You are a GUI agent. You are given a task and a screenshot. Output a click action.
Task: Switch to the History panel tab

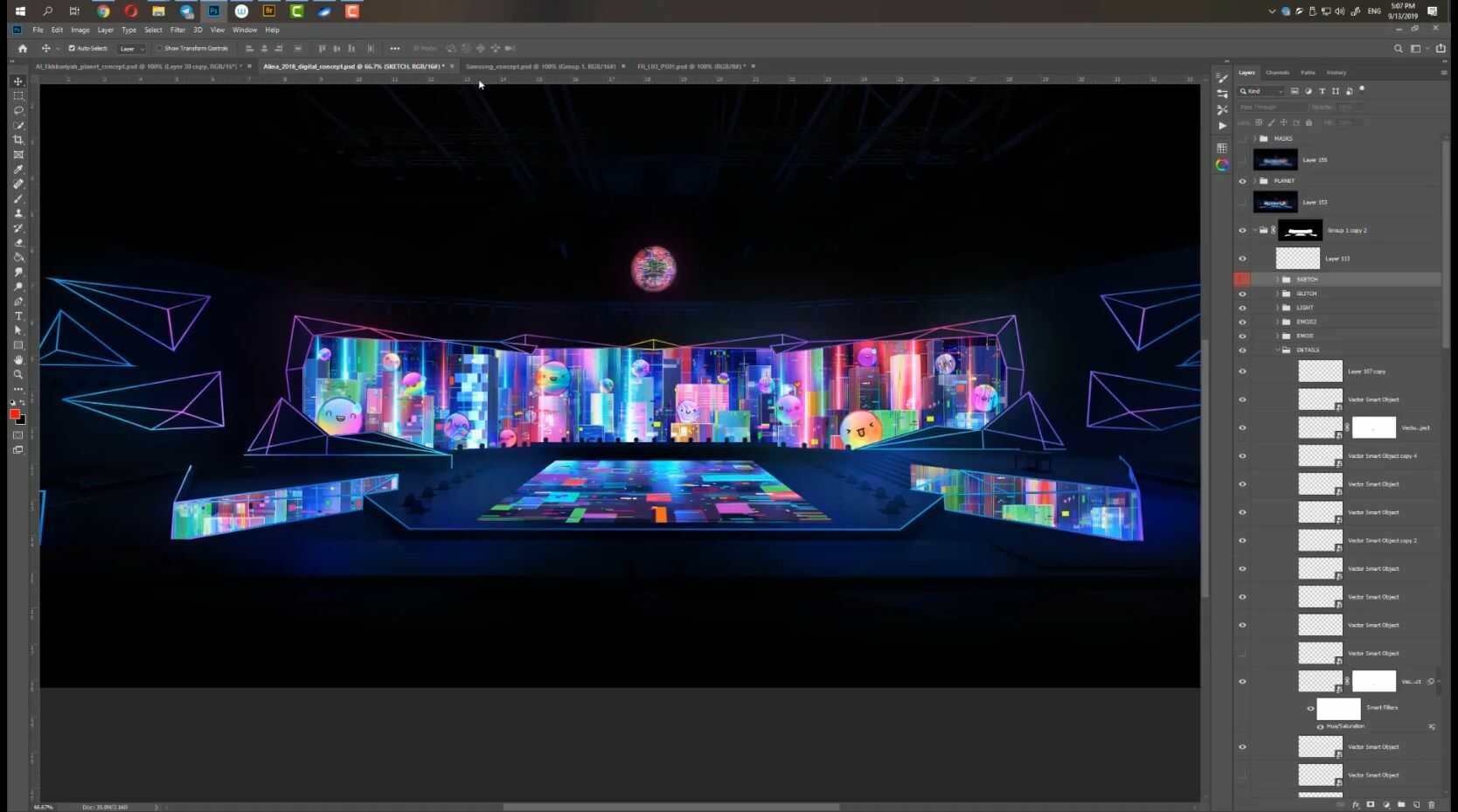pos(1336,73)
